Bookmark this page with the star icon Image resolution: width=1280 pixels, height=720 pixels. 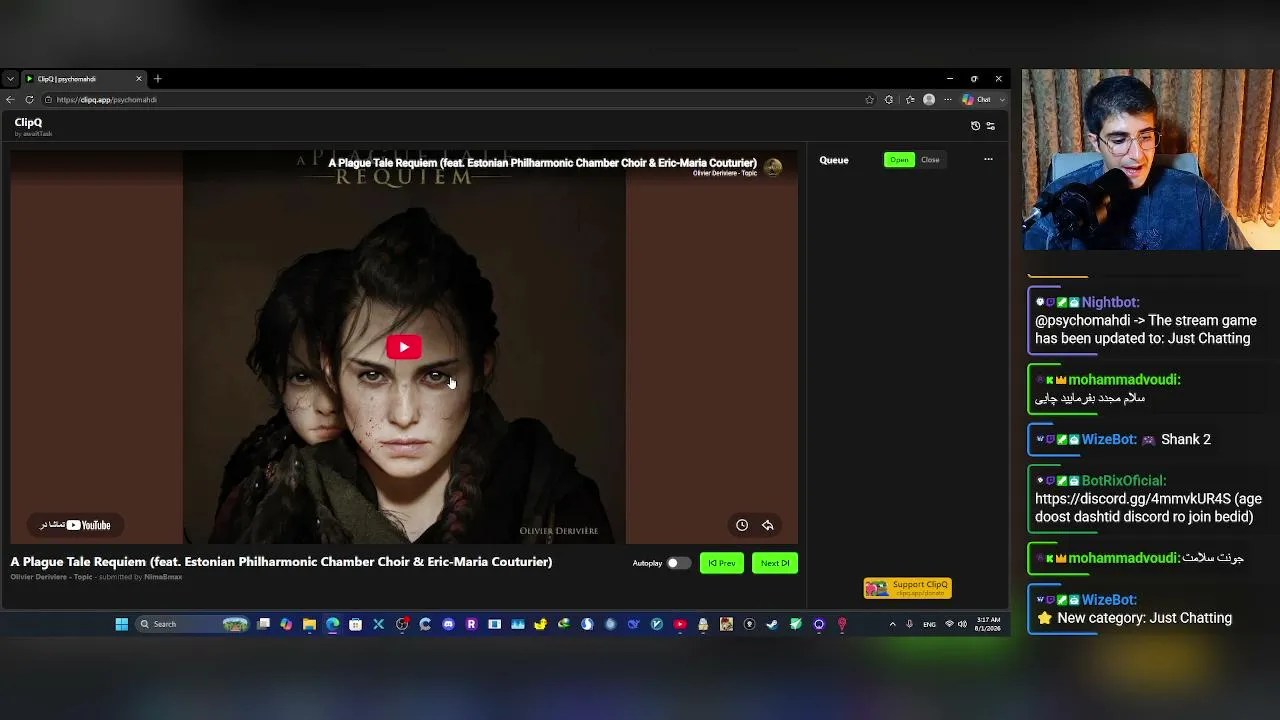pyautogui.click(x=870, y=100)
